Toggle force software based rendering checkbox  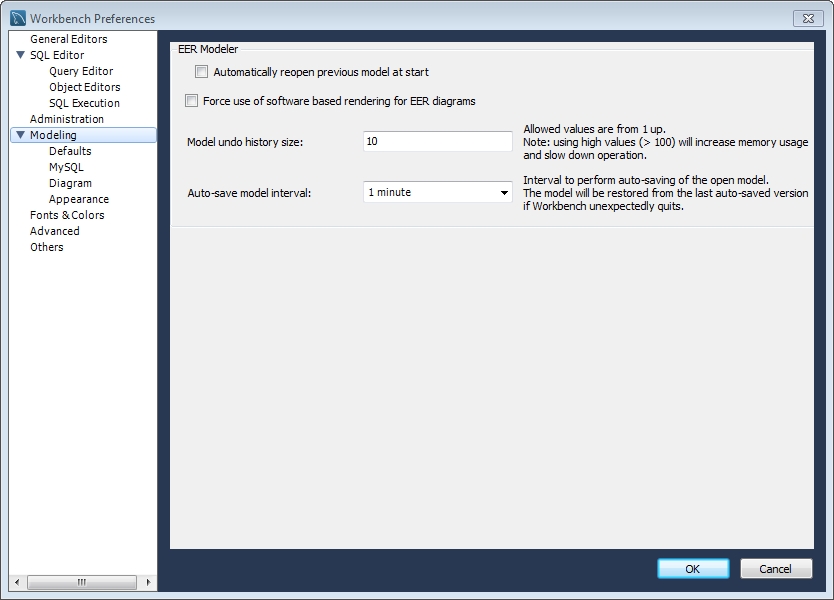(x=191, y=101)
